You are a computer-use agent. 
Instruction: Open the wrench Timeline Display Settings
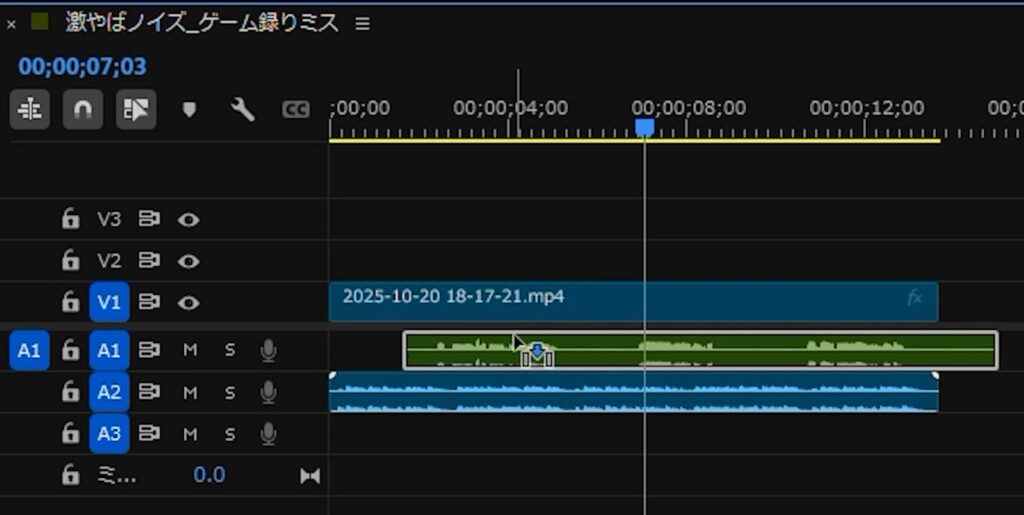coord(243,110)
